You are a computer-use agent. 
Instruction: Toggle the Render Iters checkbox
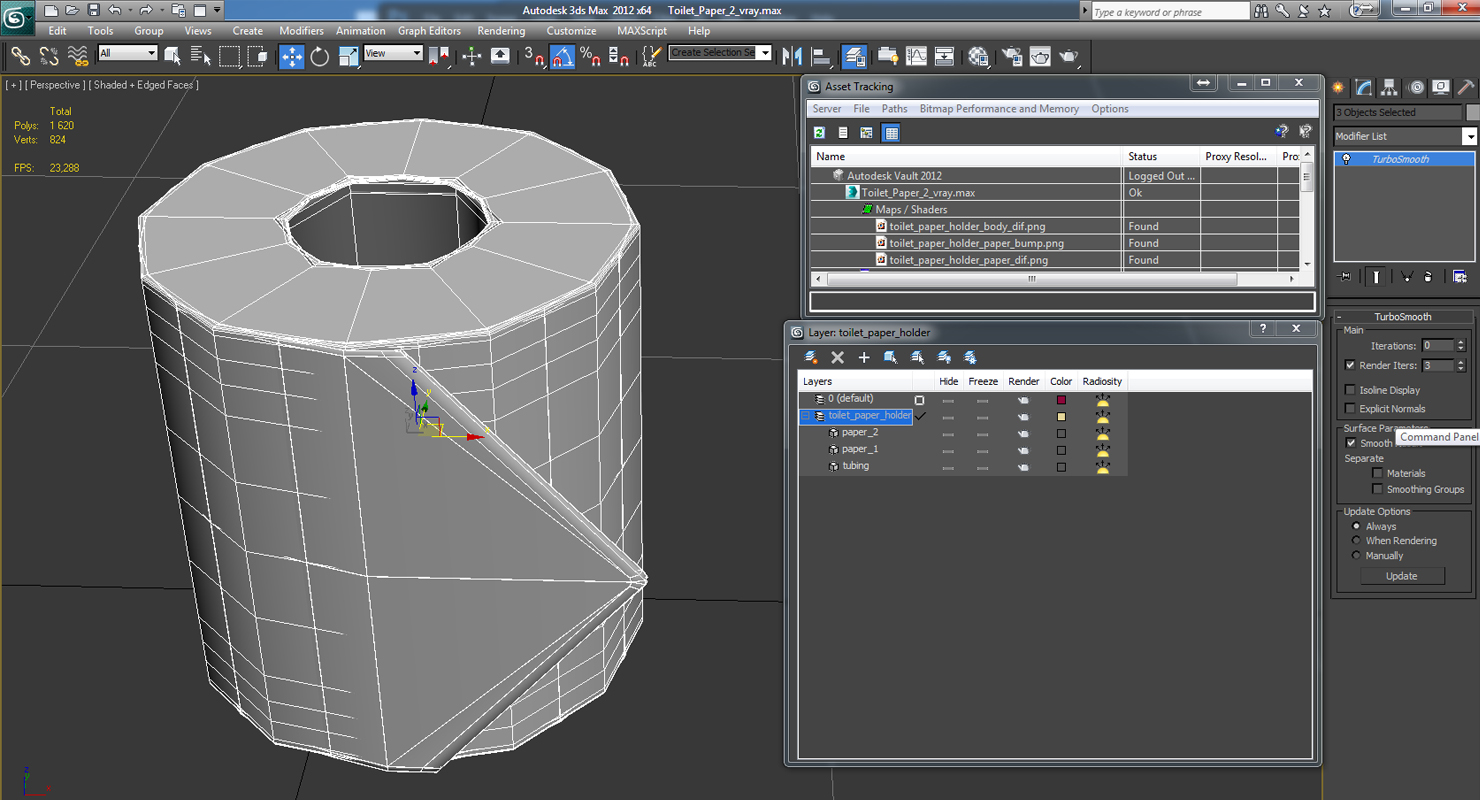(1350, 365)
